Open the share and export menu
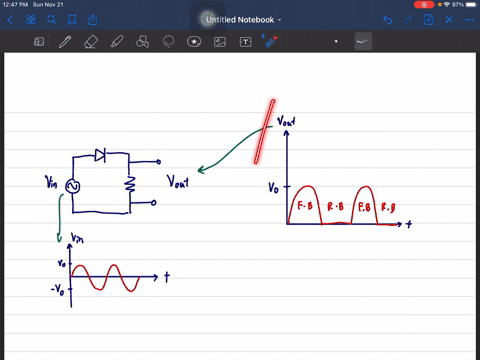 tap(93, 20)
